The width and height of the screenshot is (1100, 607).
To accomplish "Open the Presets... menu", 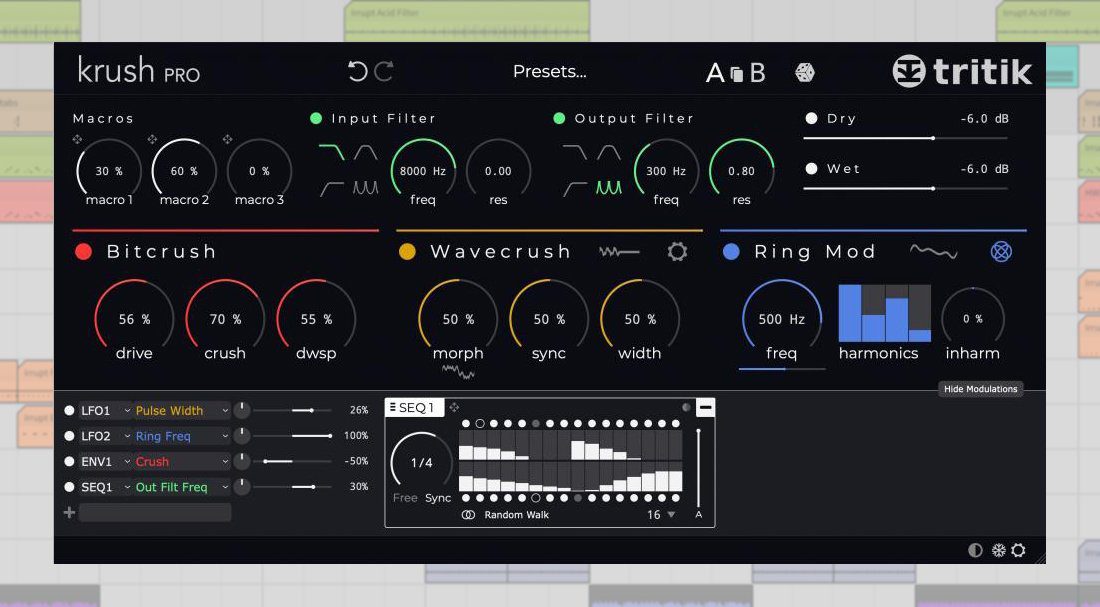I will (x=549, y=72).
